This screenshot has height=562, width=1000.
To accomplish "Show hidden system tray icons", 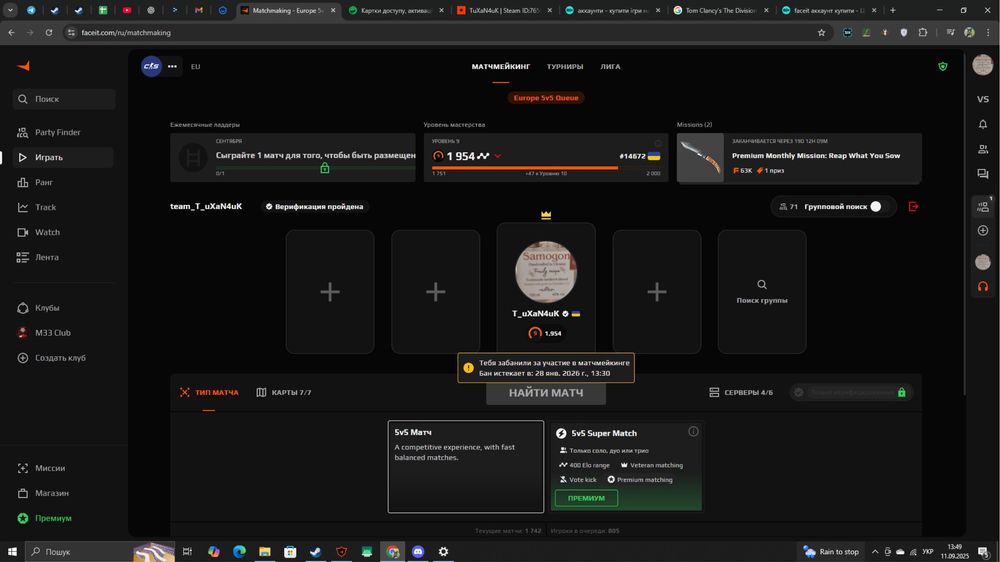I will pos(875,552).
